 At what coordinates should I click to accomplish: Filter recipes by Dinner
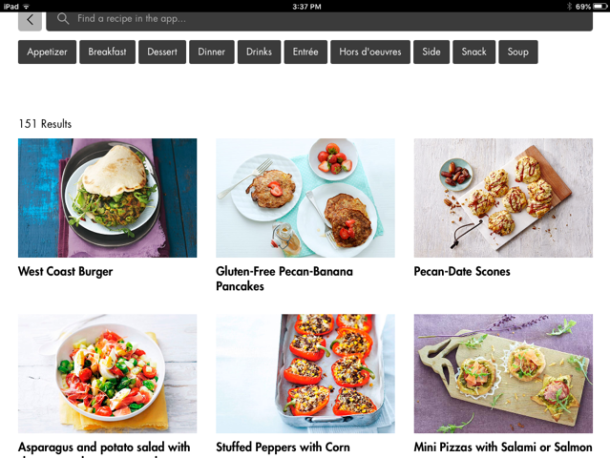coord(212,52)
